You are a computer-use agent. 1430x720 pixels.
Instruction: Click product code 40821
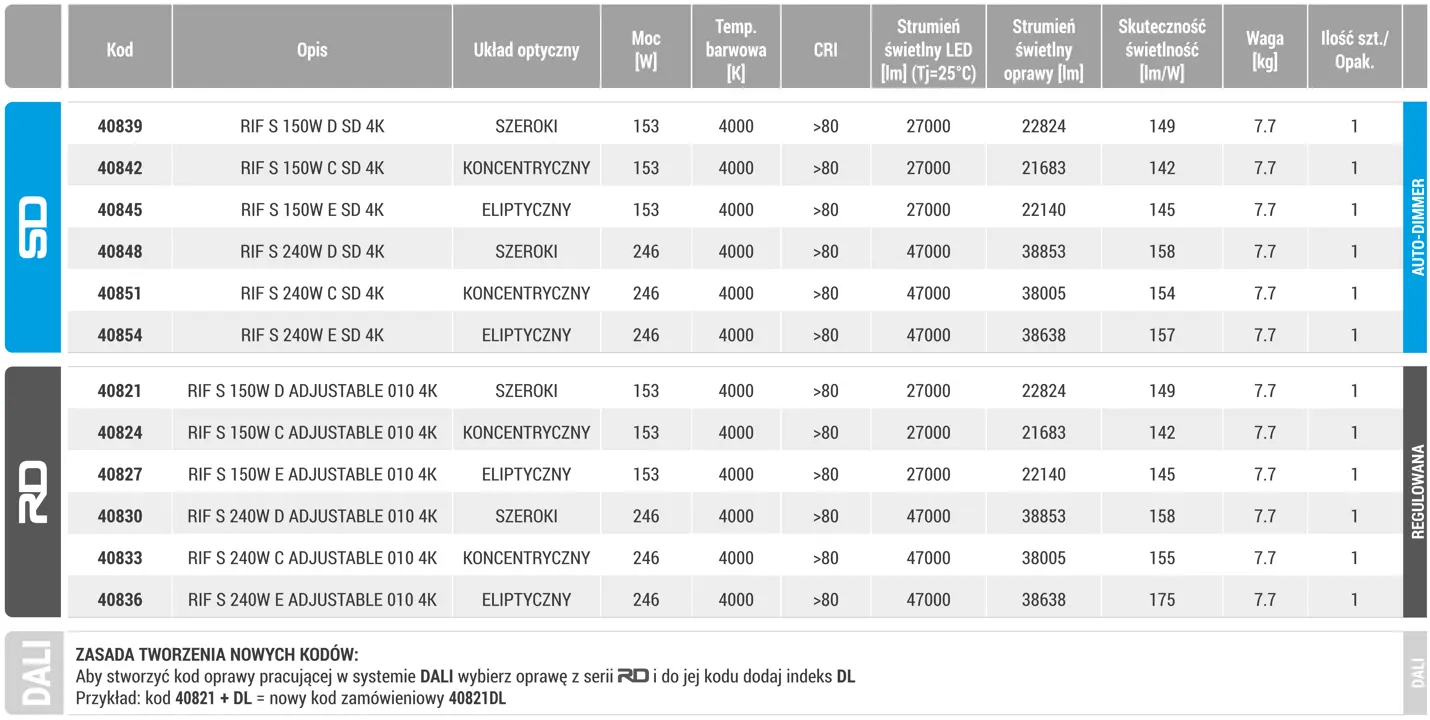120,391
